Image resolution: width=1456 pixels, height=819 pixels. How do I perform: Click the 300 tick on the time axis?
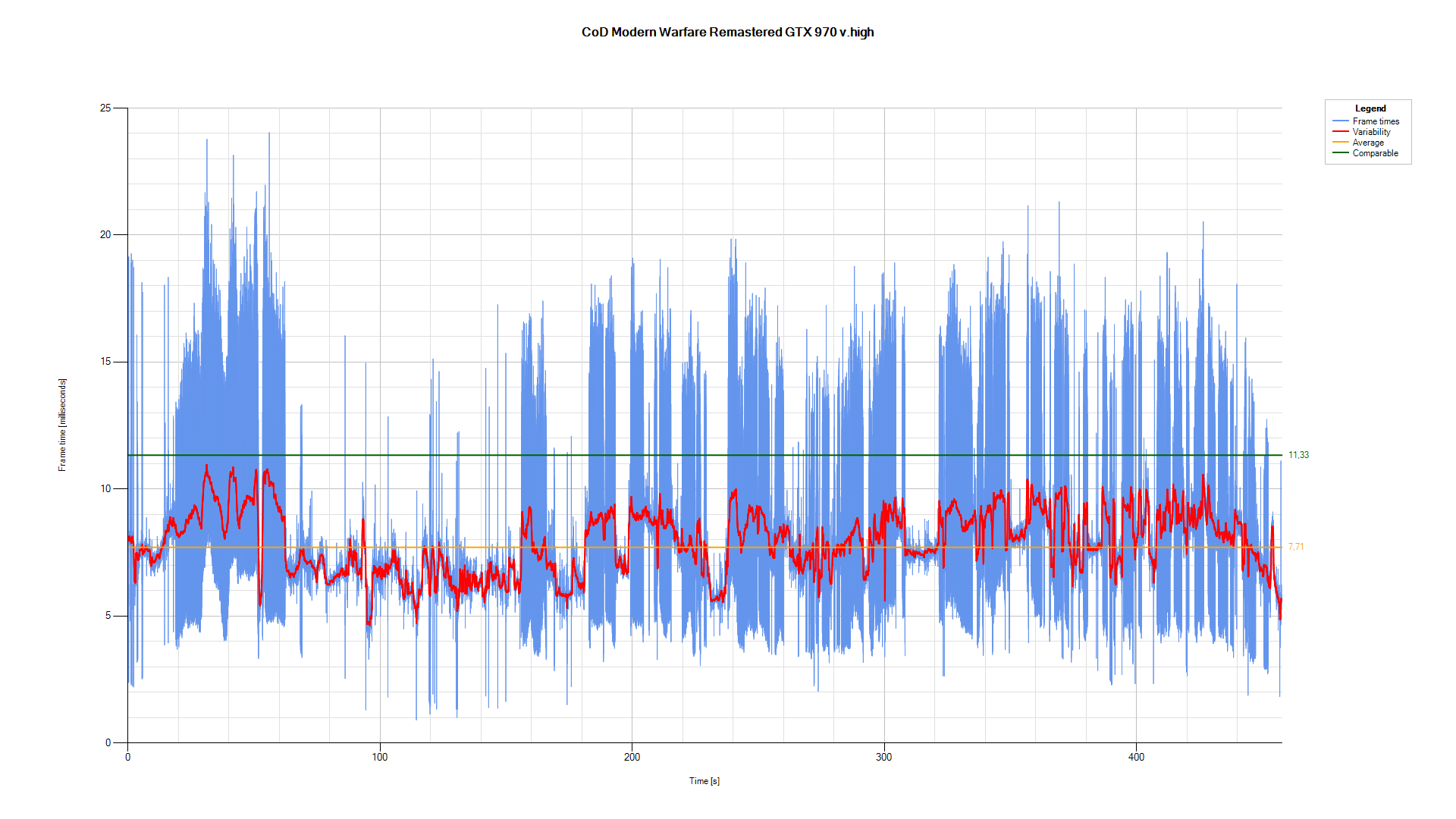[883, 757]
